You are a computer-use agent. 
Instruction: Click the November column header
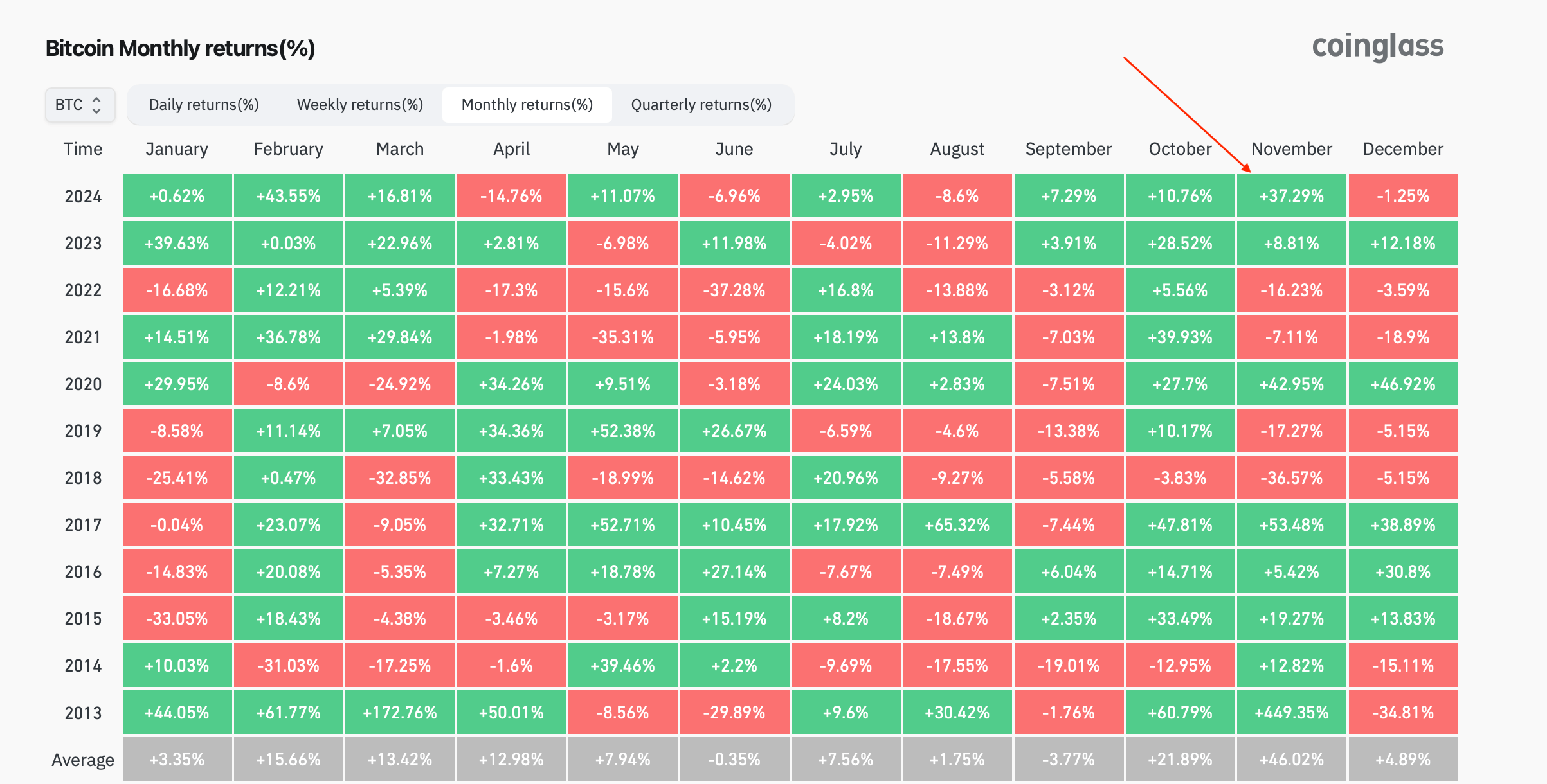tap(1292, 149)
